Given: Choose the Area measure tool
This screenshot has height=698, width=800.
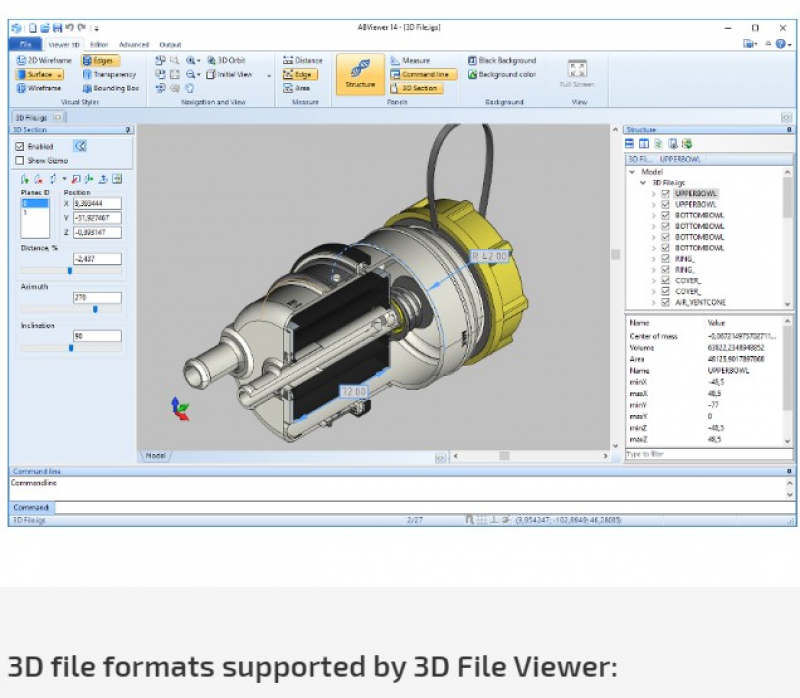Looking at the screenshot, I should coord(297,88).
